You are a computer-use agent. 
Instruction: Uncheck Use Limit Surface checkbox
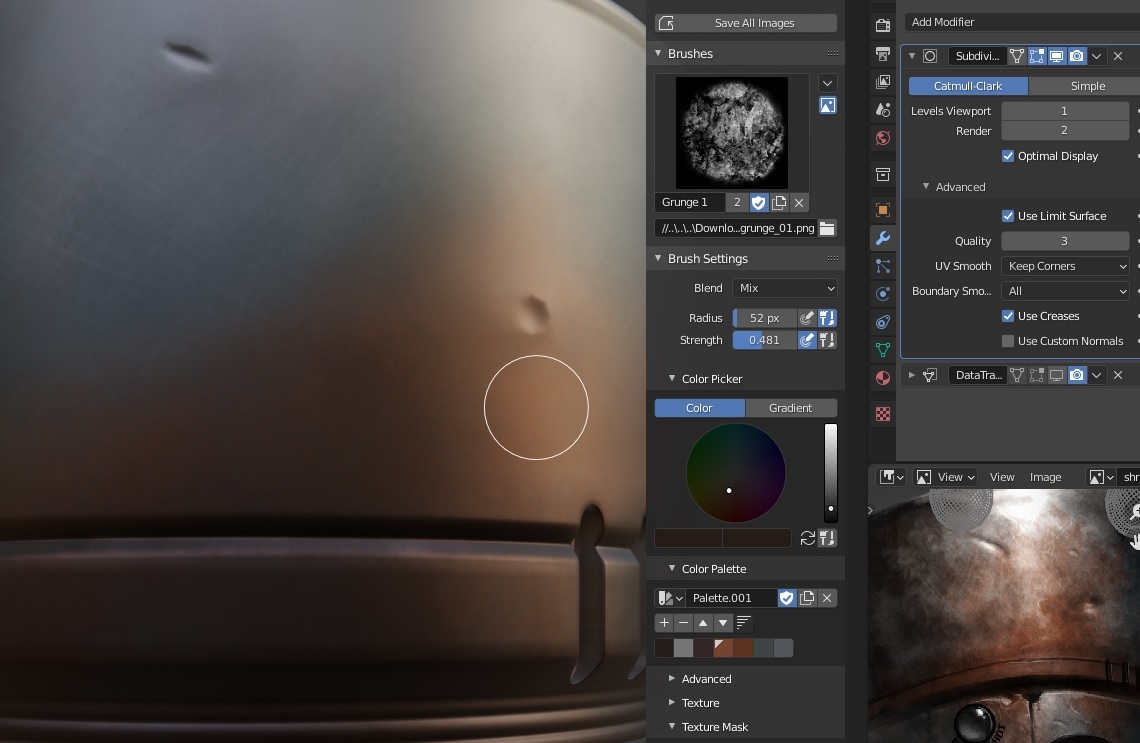click(x=1008, y=216)
